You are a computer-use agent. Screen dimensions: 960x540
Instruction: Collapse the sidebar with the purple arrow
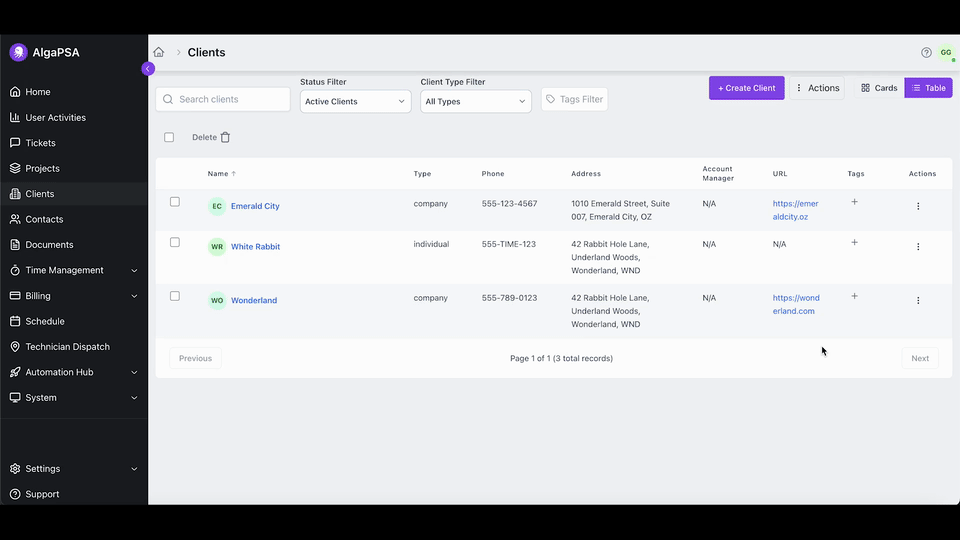tap(148, 69)
